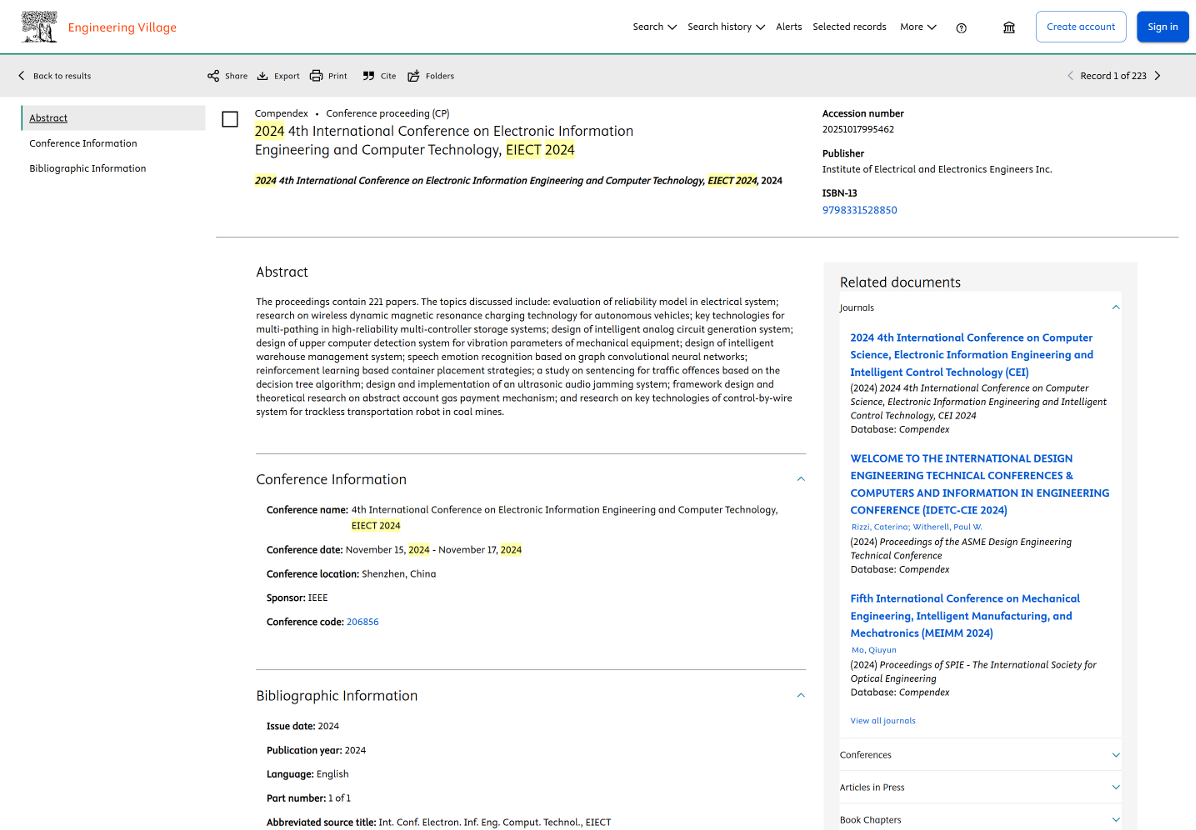The width and height of the screenshot is (1196, 830).
Task: Click the Print printer icon
Action: [316, 76]
